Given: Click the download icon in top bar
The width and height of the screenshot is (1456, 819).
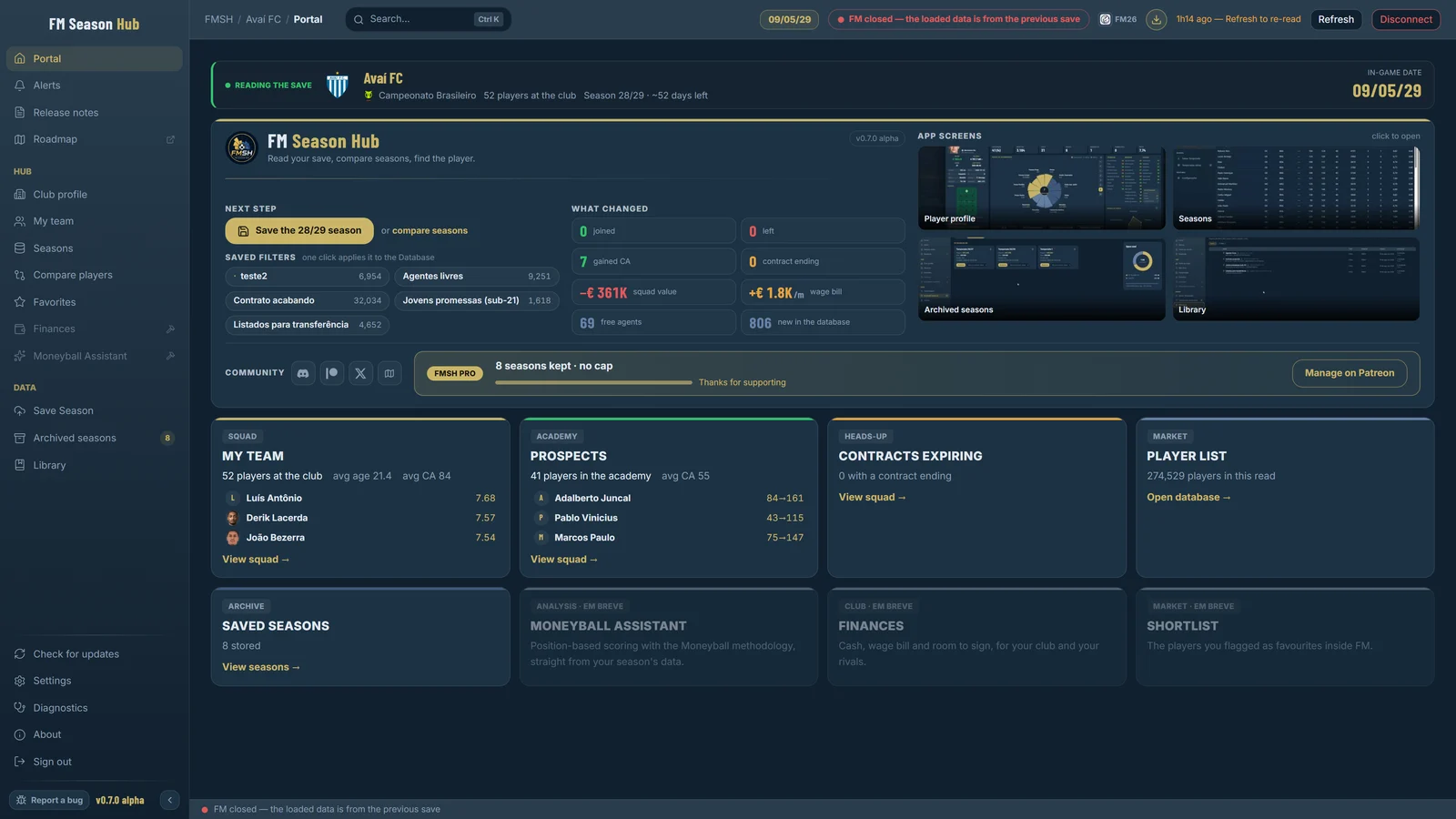Looking at the screenshot, I should tap(1156, 19).
